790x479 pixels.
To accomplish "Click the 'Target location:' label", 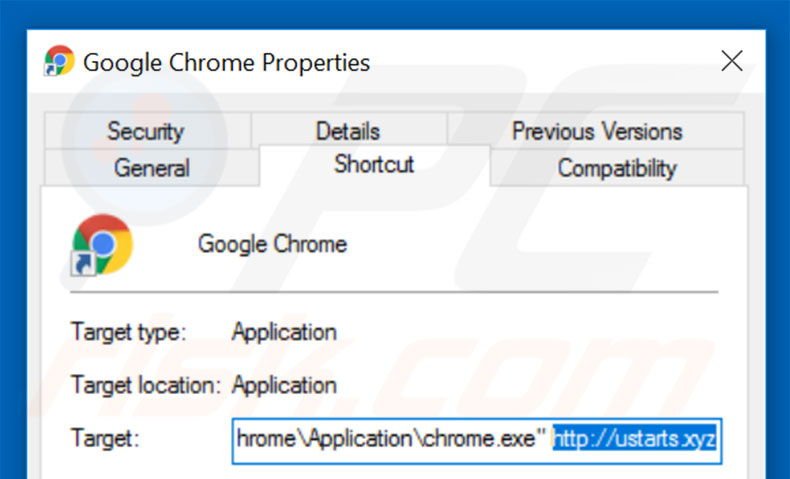I will [146, 385].
